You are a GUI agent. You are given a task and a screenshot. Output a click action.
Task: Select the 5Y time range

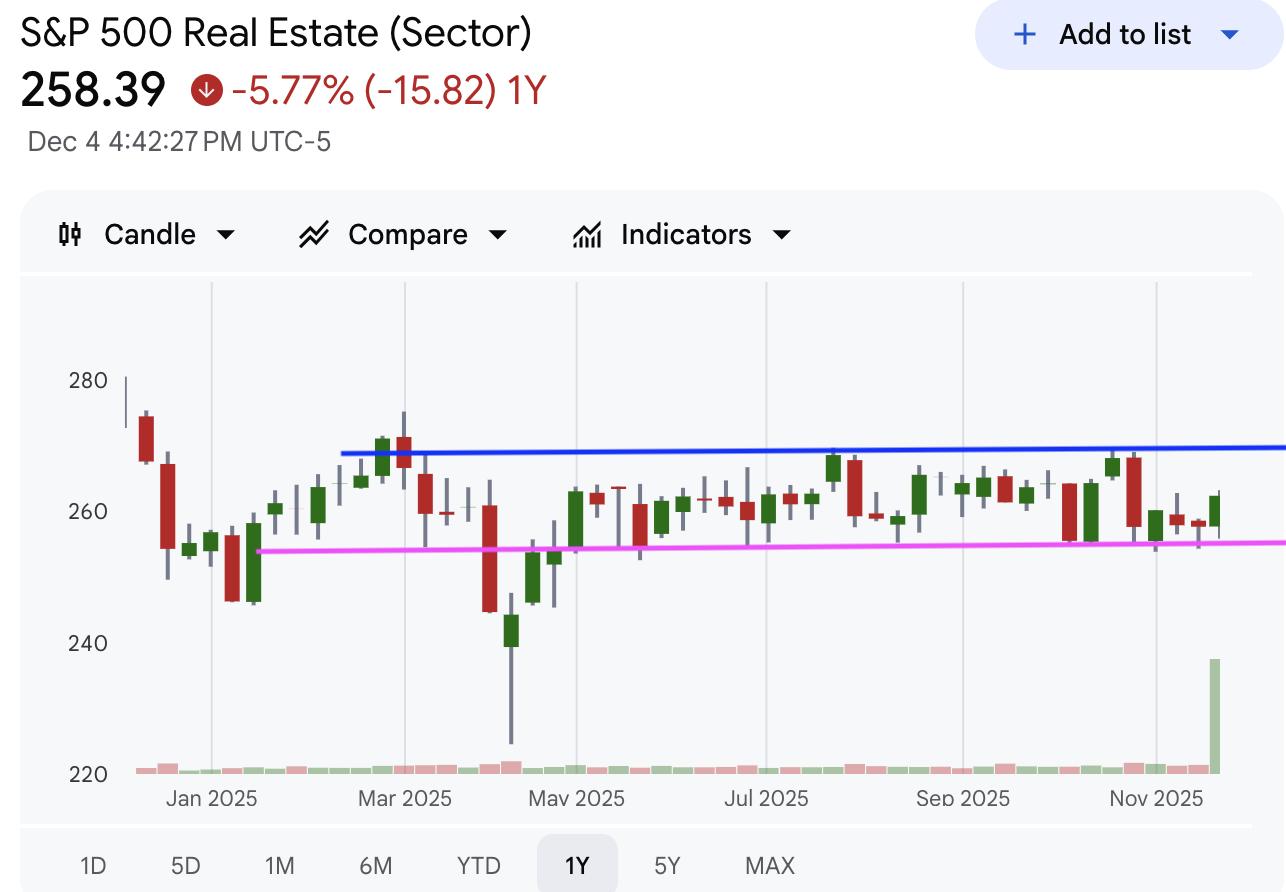coord(667,865)
